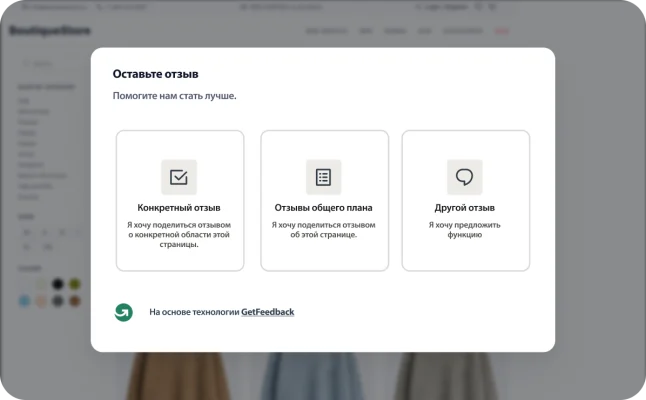The width and height of the screenshot is (646, 400).
Task: Select the checkmark icon for specific feedback
Action: (179, 177)
